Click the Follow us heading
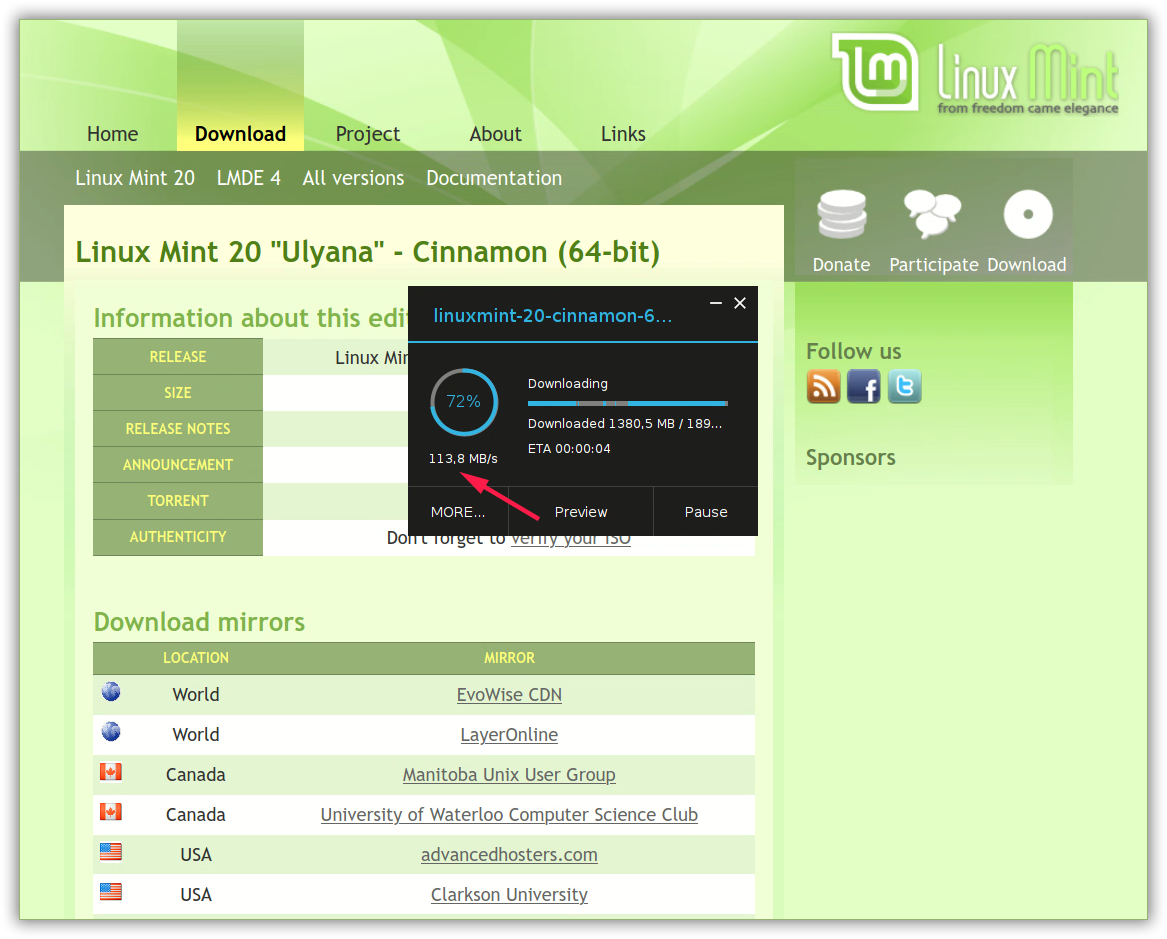Viewport: 1167px width, 939px height. [x=854, y=351]
